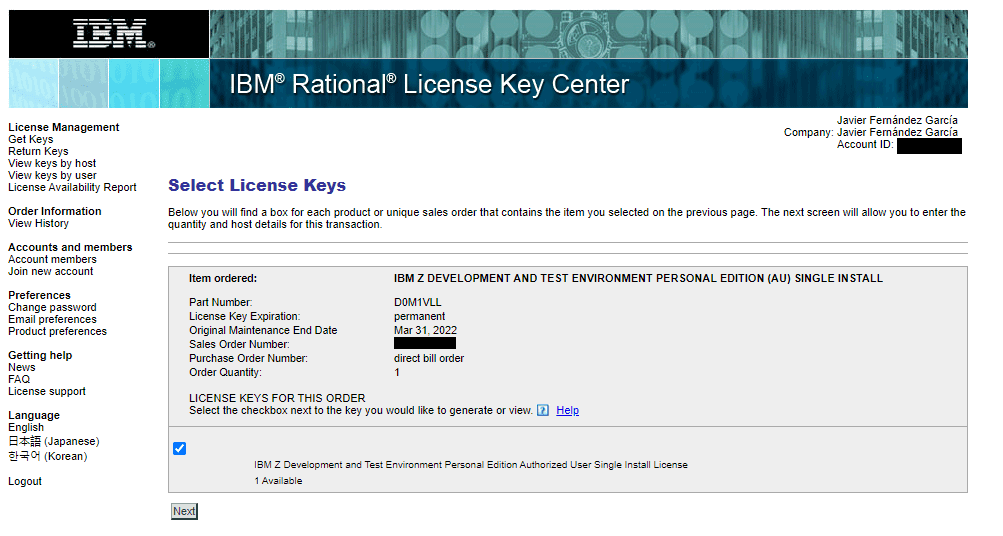
Task: Open View History under Order Information
Action: click(38, 223)
